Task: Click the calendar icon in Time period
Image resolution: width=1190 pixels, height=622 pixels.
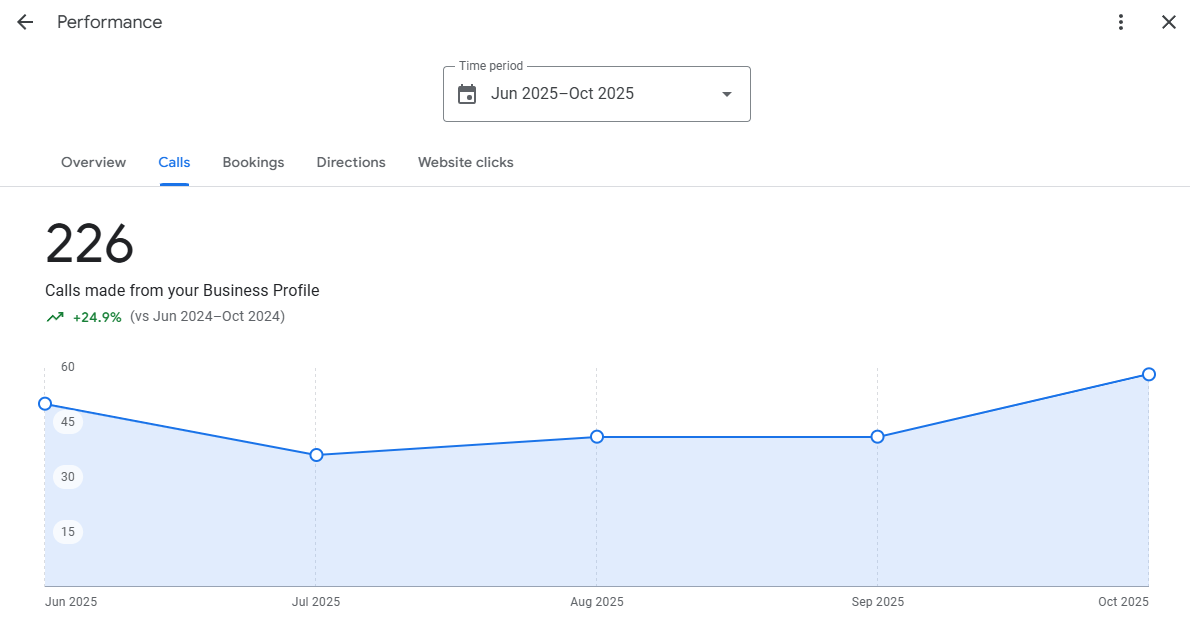Action: click(467, 93)
